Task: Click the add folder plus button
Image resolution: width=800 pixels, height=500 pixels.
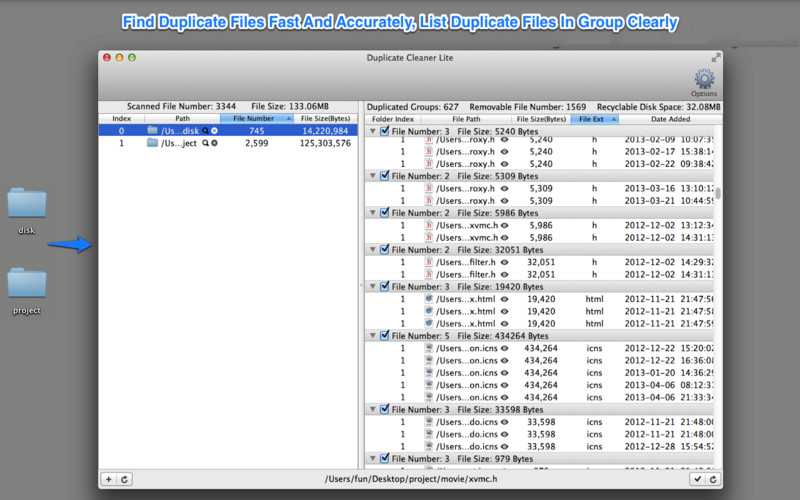Action: (x=109, y=479)
